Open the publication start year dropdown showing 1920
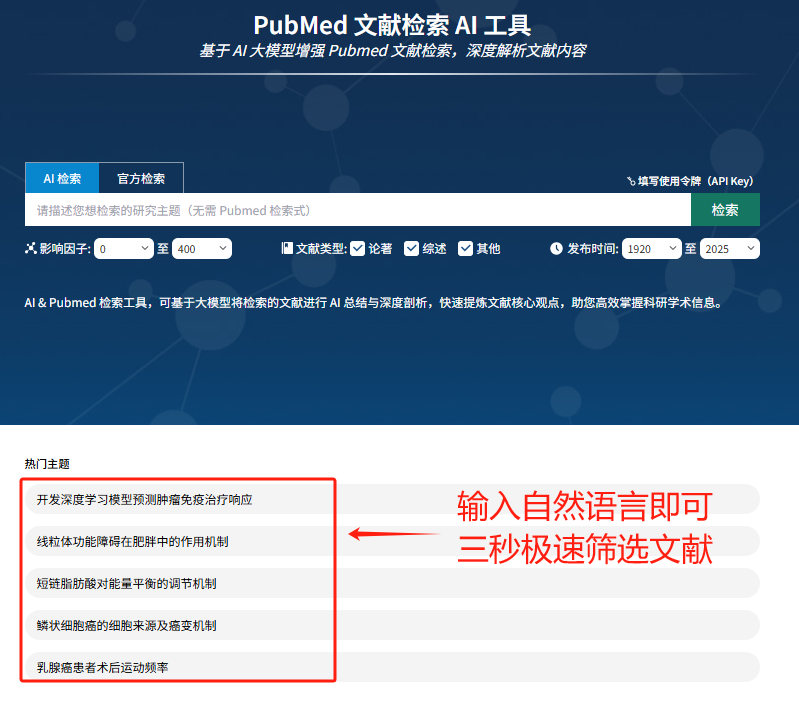 click(652, 249)
